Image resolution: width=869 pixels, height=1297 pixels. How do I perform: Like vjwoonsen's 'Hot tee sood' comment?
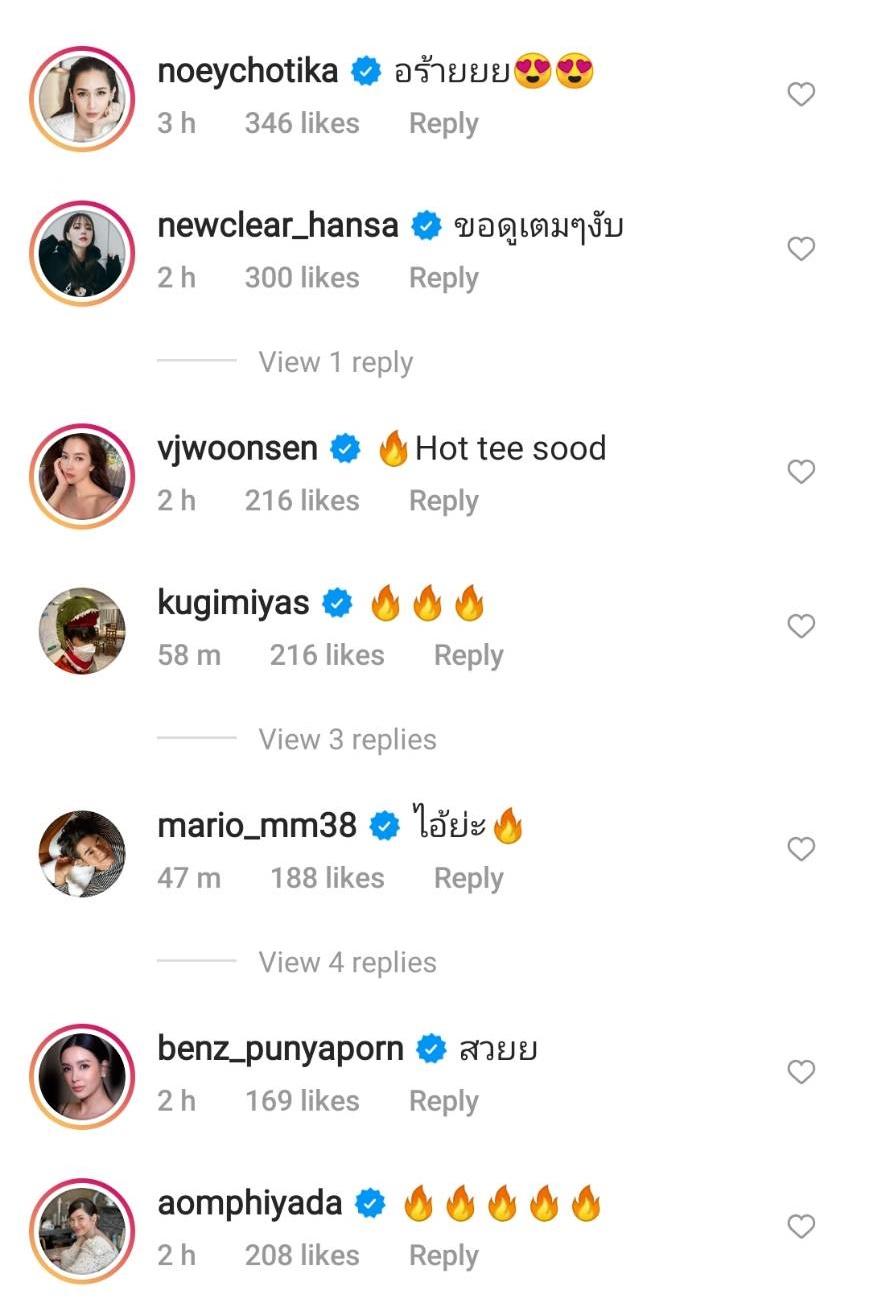[x=801, y=472]
